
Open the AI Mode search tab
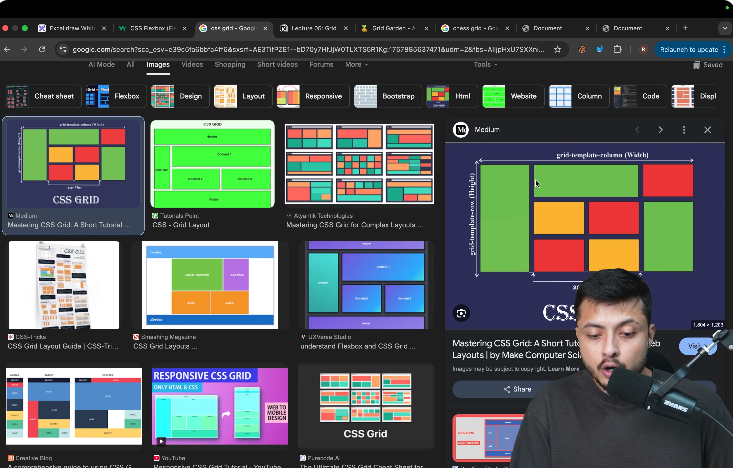101,65
